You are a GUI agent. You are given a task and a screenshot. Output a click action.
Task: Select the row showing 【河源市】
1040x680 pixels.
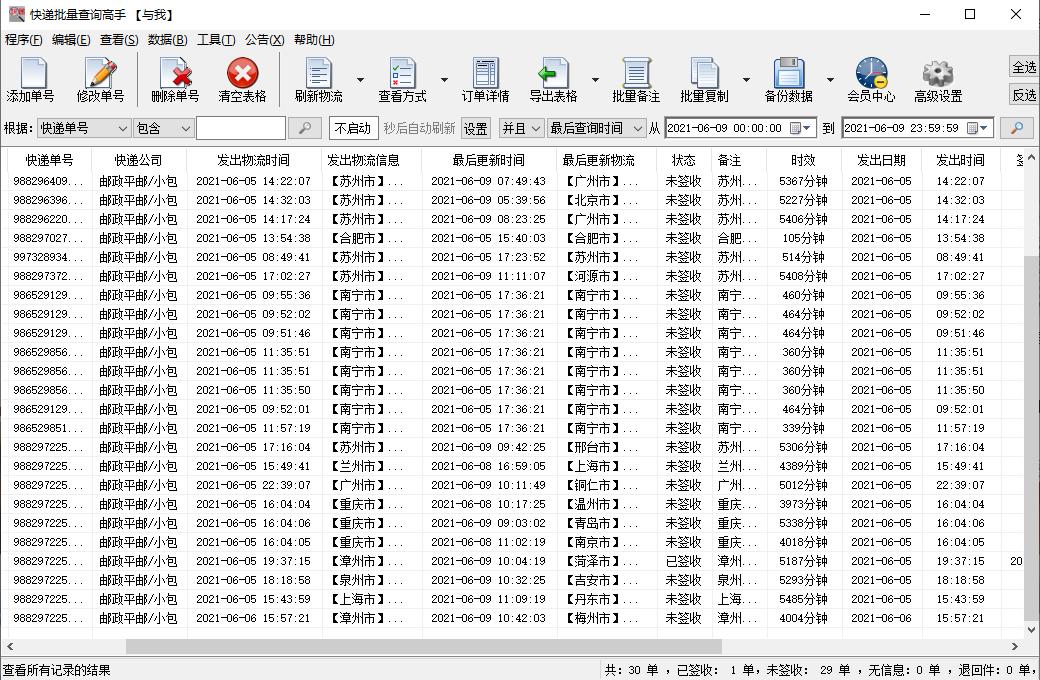[x=514, y=276]
